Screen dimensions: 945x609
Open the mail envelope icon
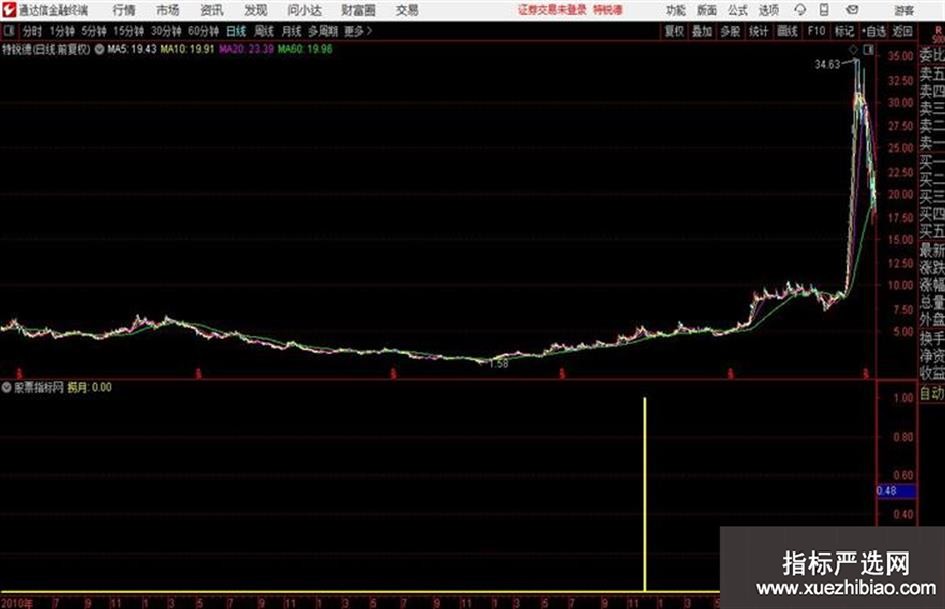coord(852,10)
